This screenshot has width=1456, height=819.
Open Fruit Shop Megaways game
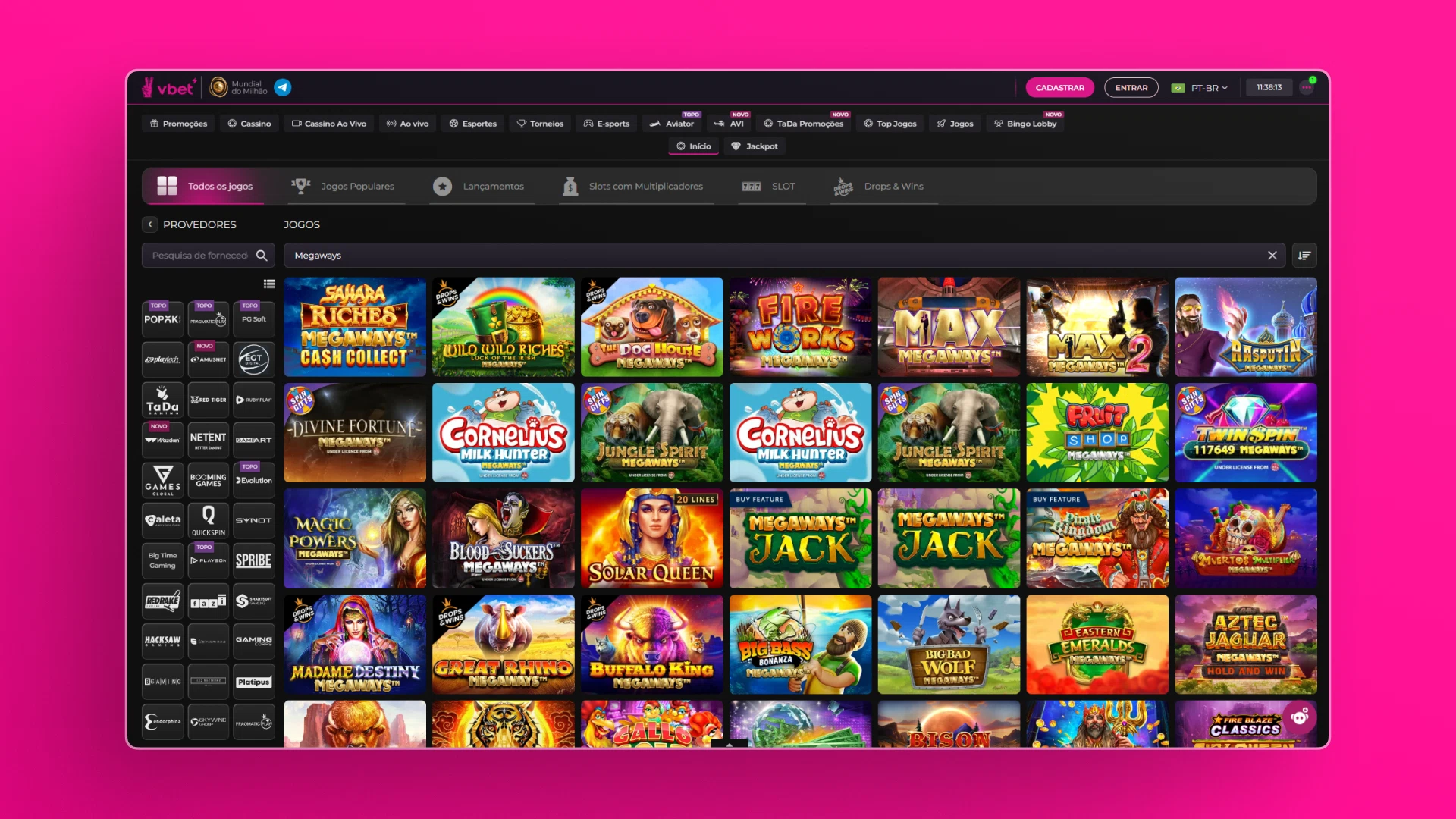tap(1097, 432)
